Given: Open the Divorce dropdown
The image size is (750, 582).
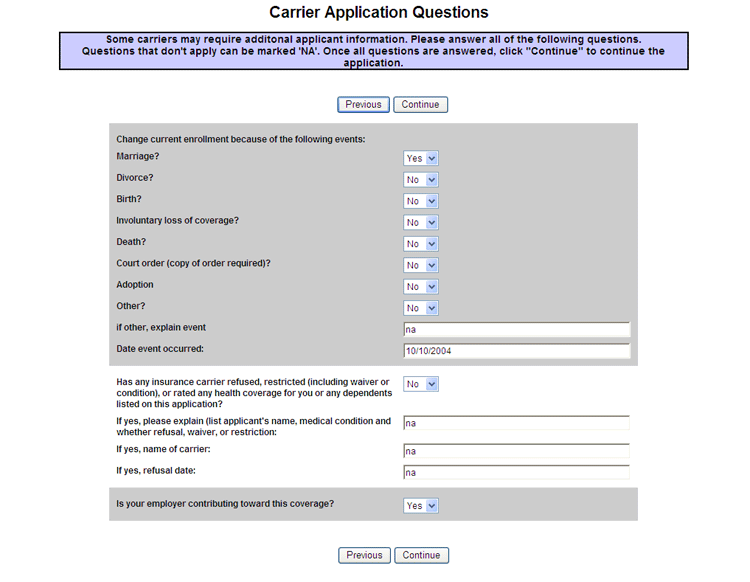Looking at the screenshot, I should pos(421,180).
